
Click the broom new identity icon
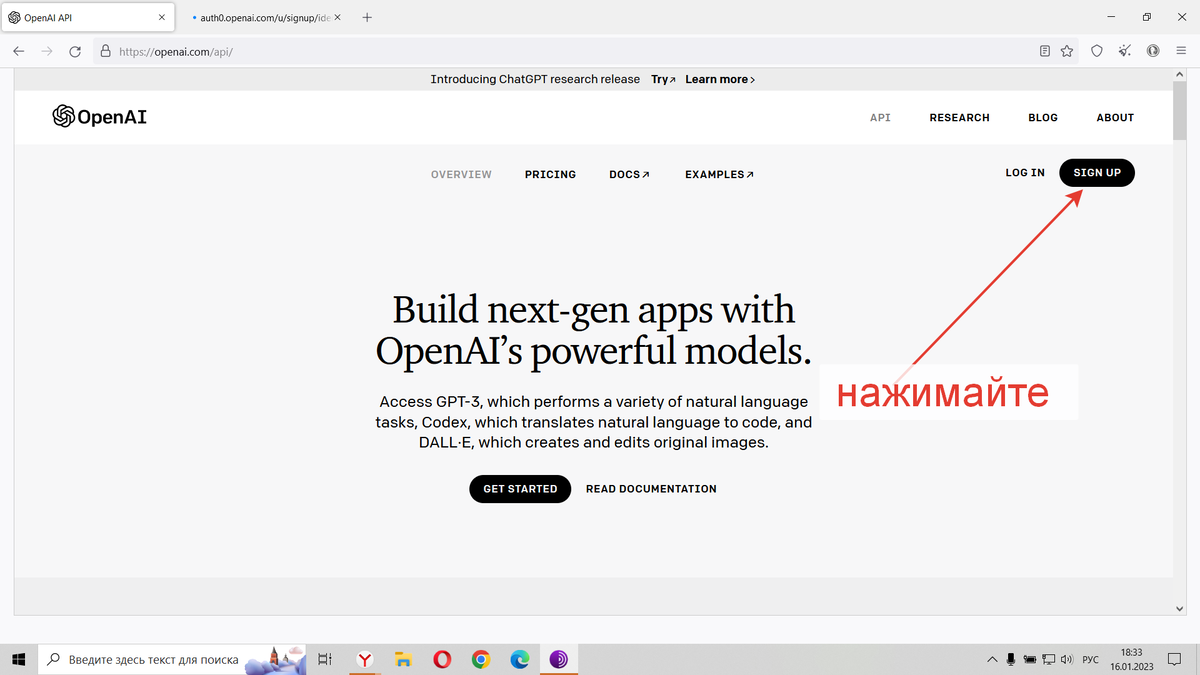1125,51
